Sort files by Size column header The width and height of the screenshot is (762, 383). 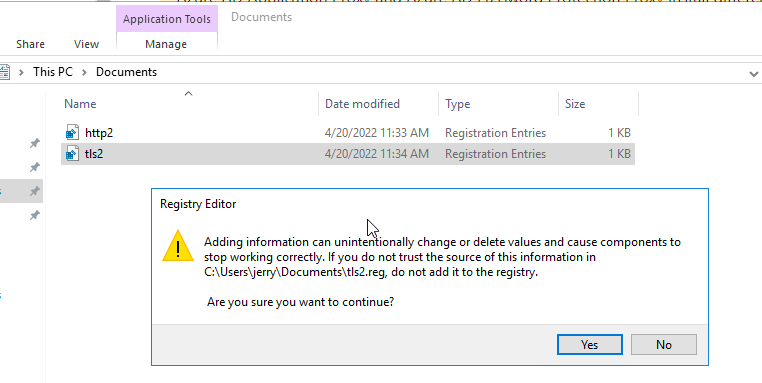point(575,104)
